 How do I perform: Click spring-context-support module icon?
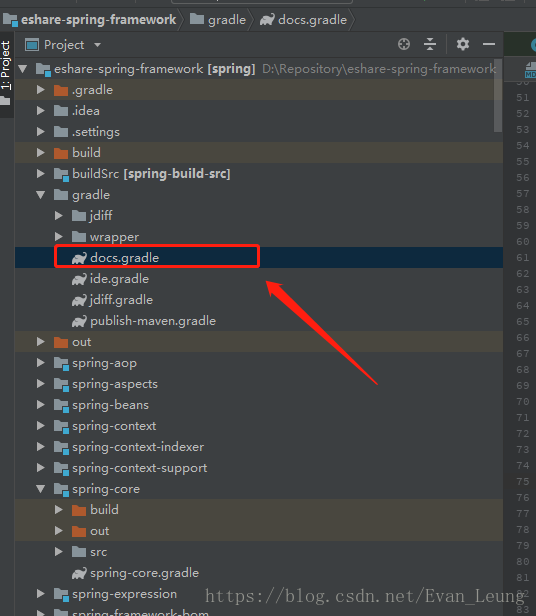(61, 468)
